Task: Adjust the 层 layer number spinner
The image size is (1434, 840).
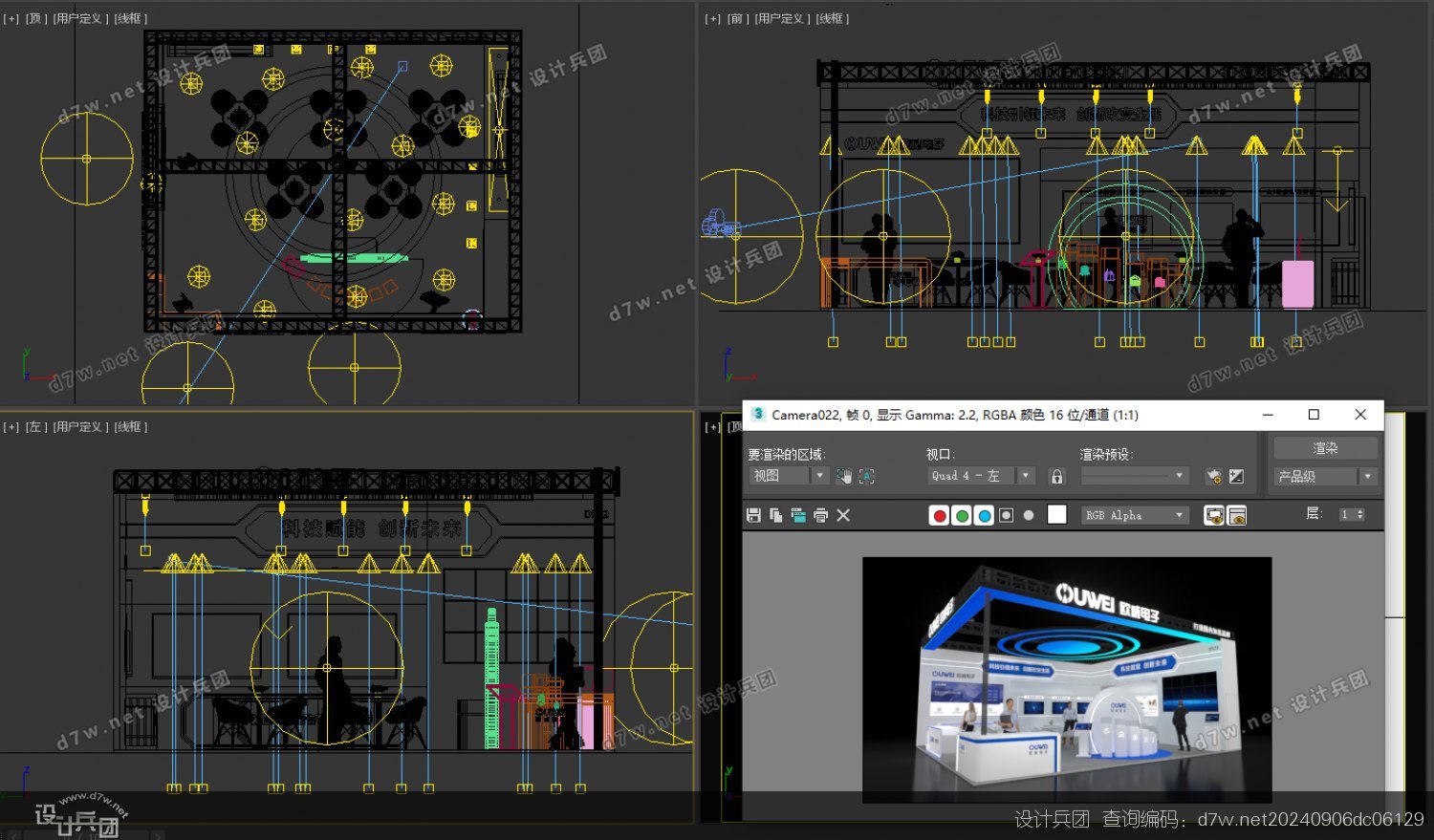Action: click(x=1352, y=515)
